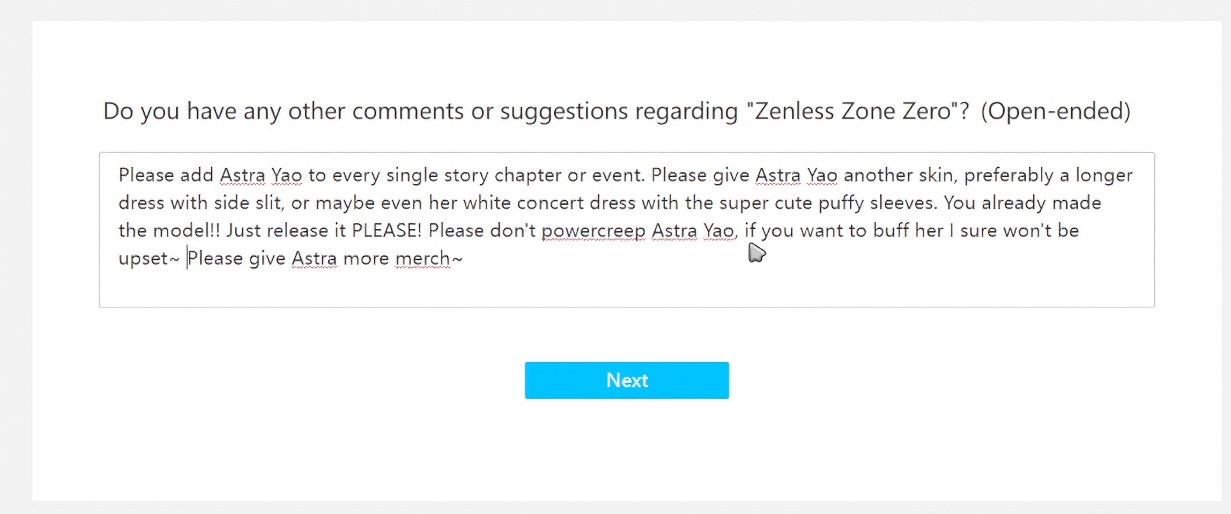The width and height of the screenshot is (1231, 514).
Task: Click the misspelled word "powercreep"
Action: (593, 231)
